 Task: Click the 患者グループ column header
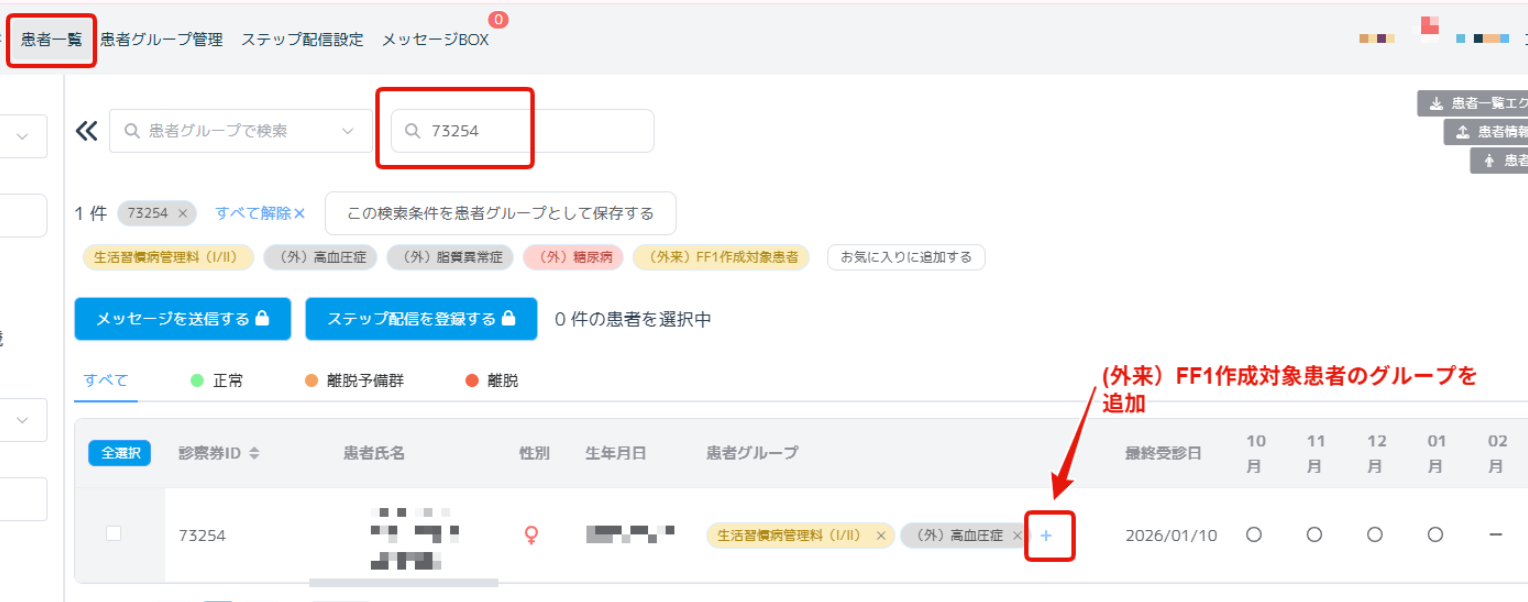tap(752, 453)
